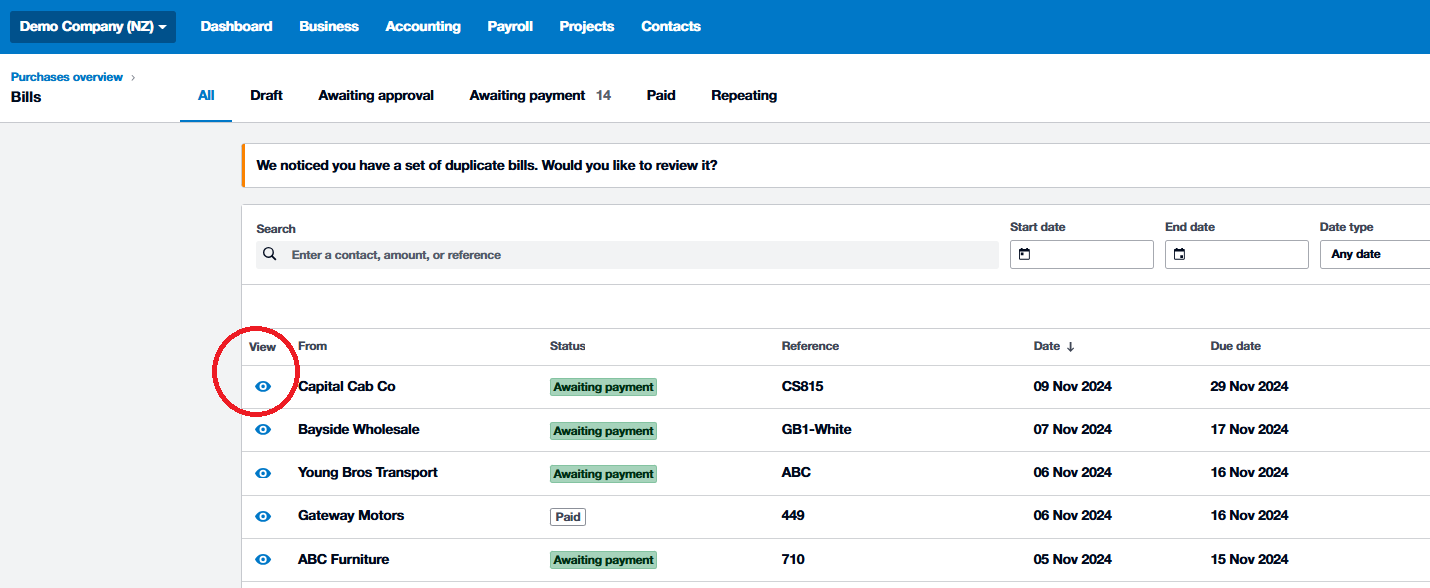The width and height of the screenshot is (1430, 588).
Task: Sort the list by Due date header
Action: pos(1235,346)
